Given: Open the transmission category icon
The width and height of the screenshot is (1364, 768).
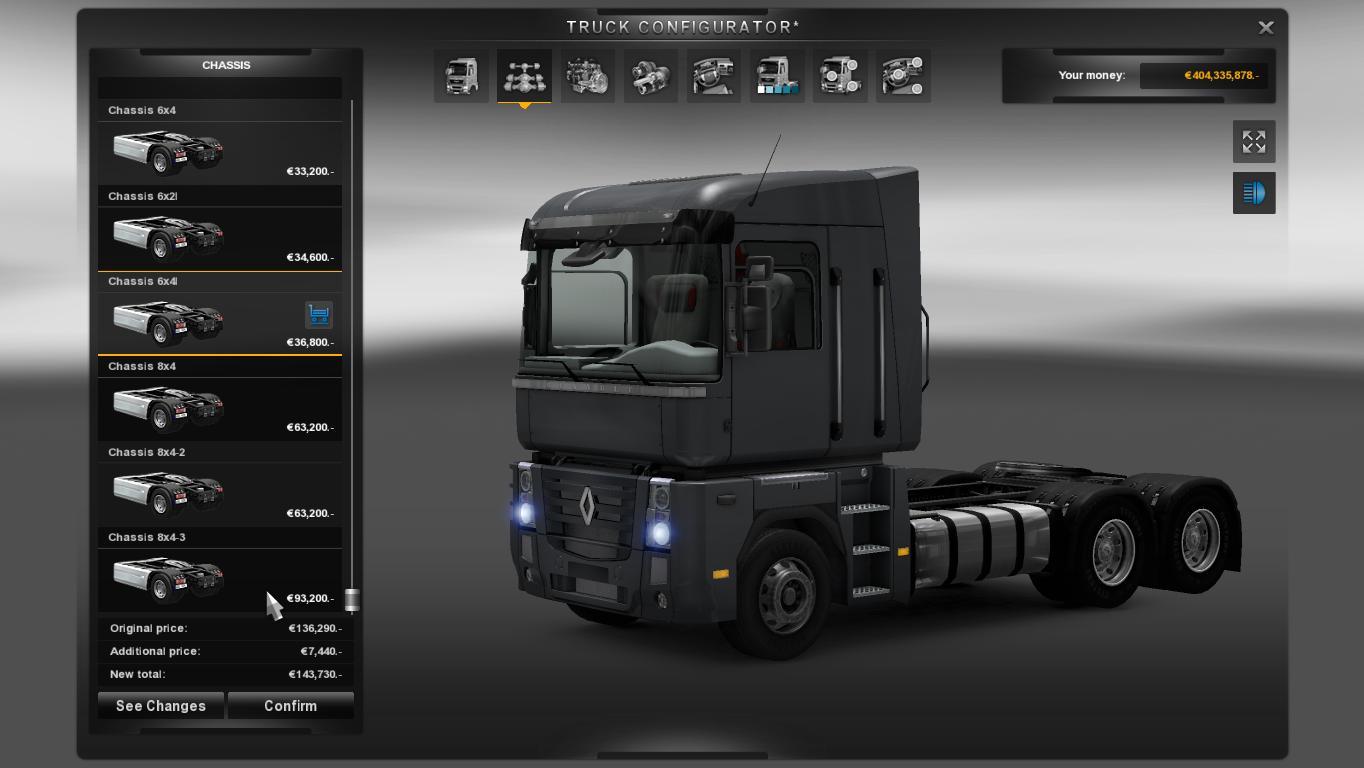Looking at the screenshot, I should pos(650,76).
